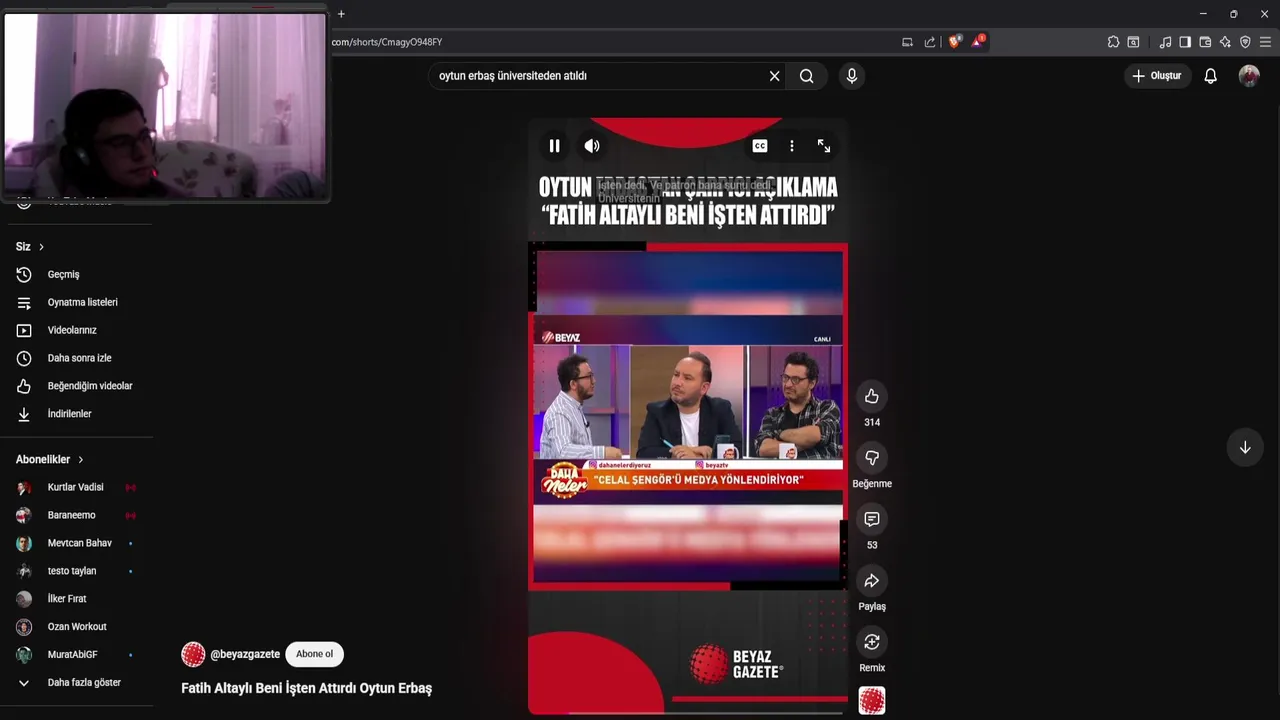Click the share page icon in address bar
This screenshot has height=720, width=1280.
click(930, 42)
